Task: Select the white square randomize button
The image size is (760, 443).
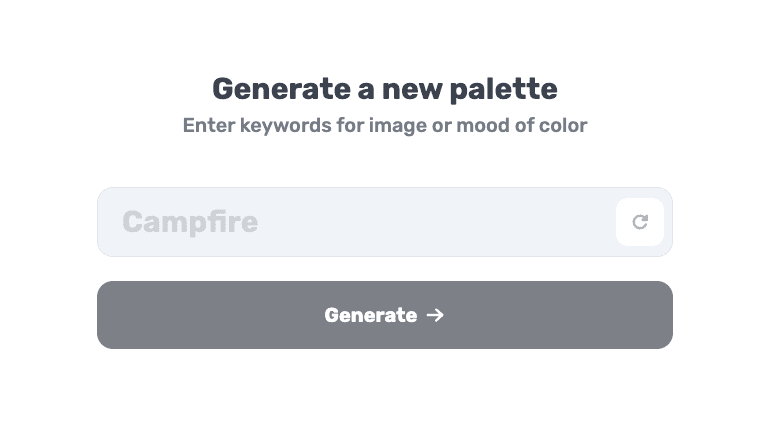Action: tap(640, 222)
